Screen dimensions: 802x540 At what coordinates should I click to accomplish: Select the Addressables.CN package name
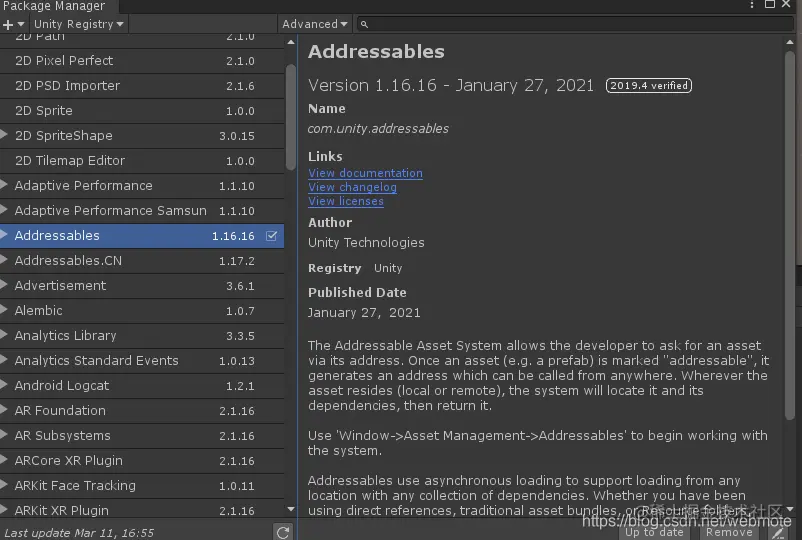click(x=68, y=261)
